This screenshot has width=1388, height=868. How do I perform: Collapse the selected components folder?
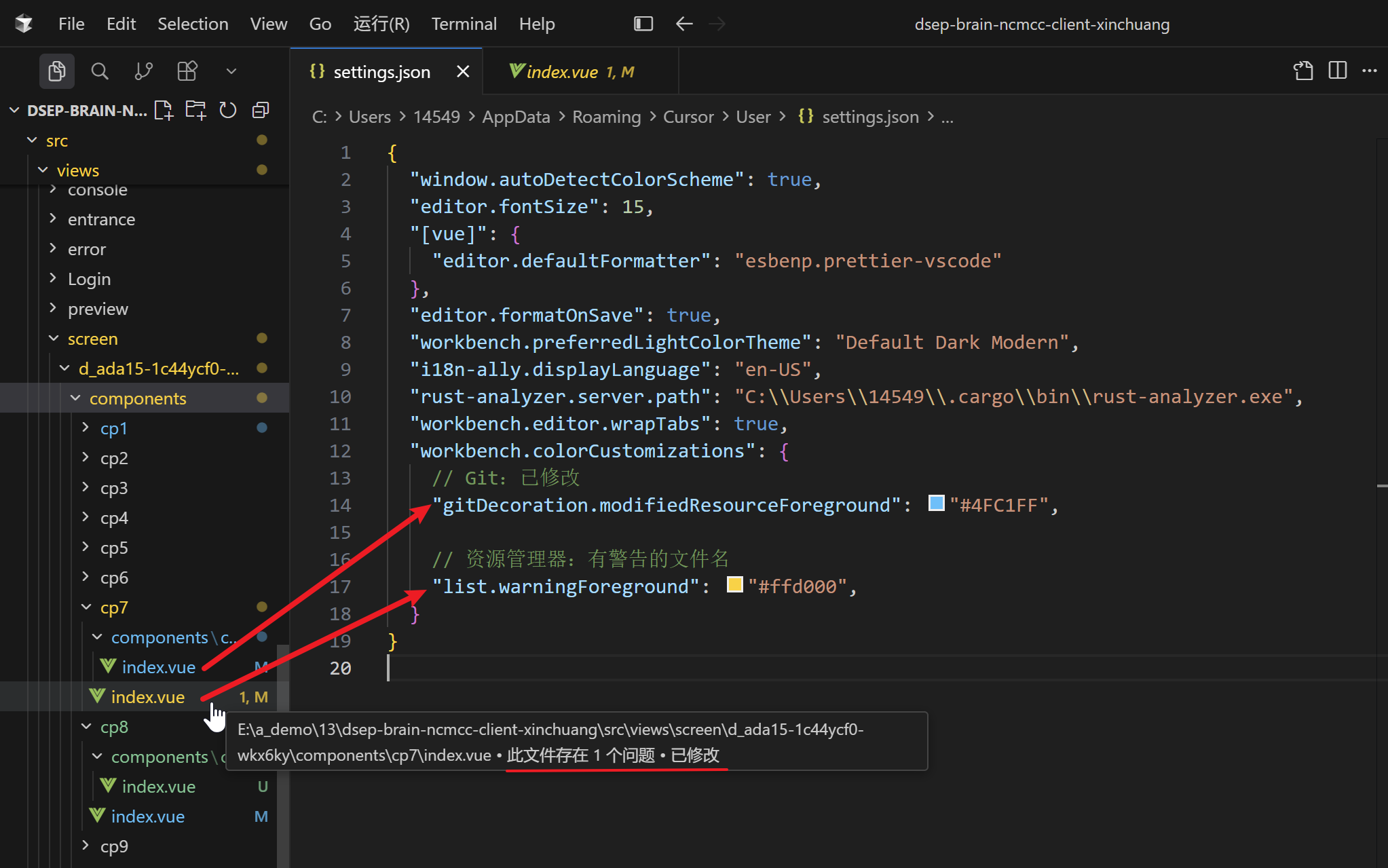[75, 398]
